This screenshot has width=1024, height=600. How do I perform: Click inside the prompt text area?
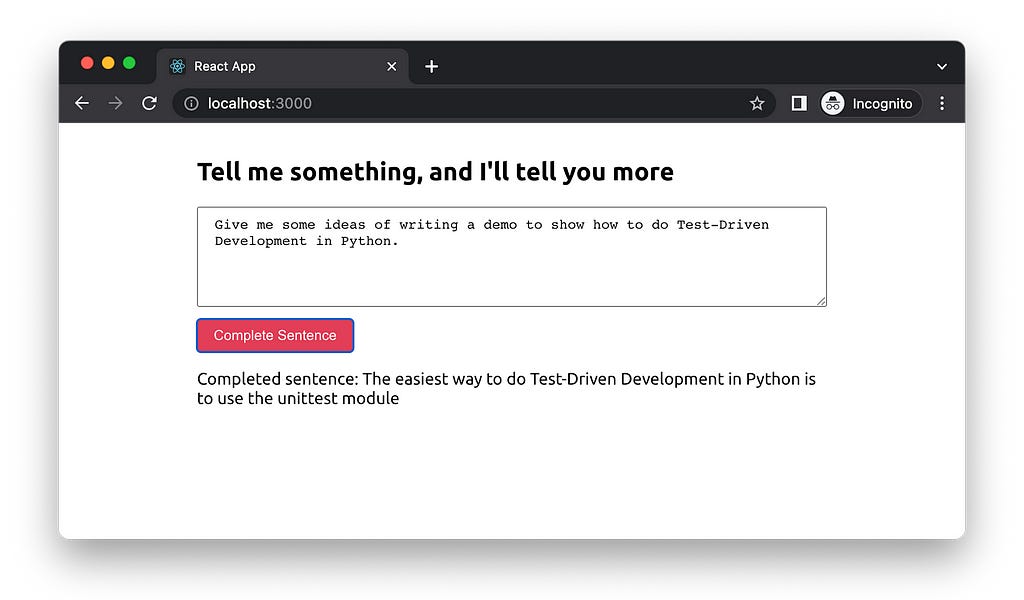click(511, 255)
